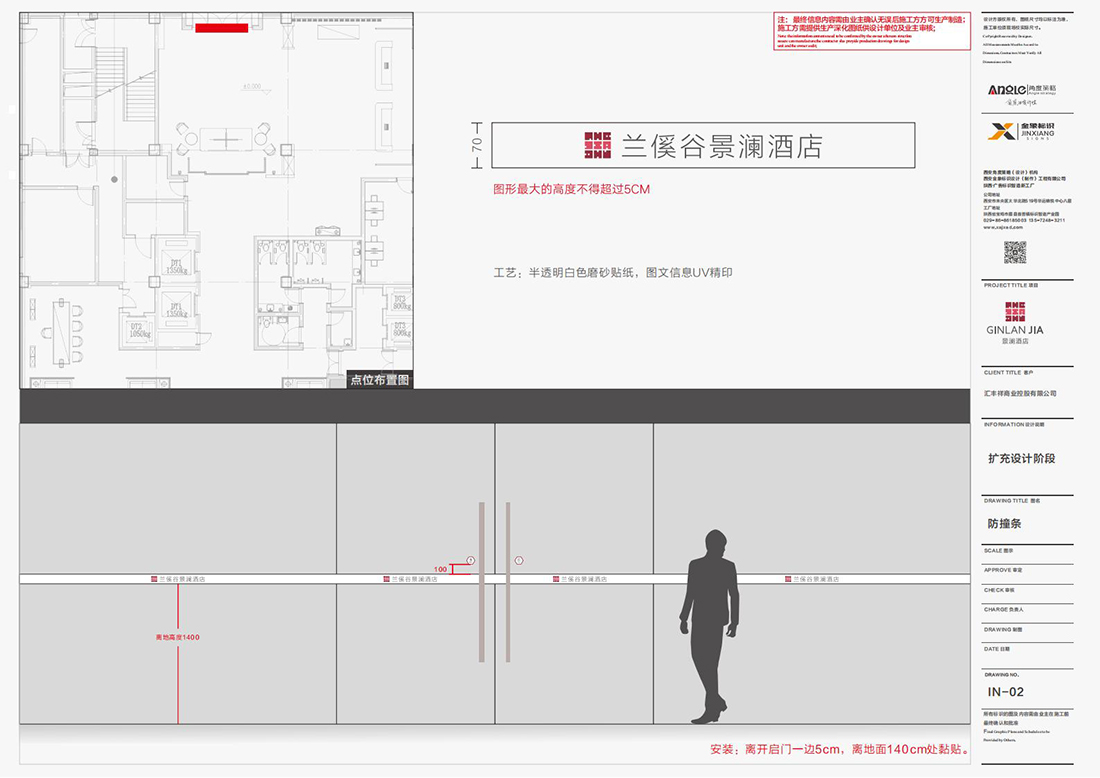Screen dimensions: 1100x778
Task: Click the IN-02 drawing number
Action: pyautogui.click(x=1005, y=692)
